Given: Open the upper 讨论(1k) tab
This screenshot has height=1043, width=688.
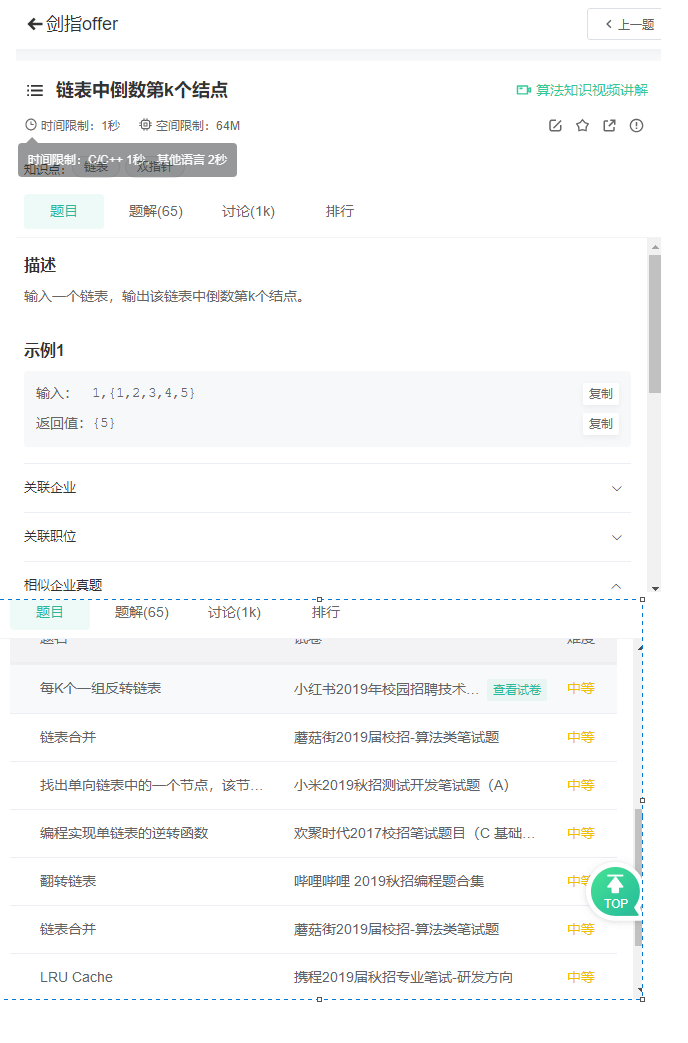Looking at the screenshot, I should (x=248, y=212).
